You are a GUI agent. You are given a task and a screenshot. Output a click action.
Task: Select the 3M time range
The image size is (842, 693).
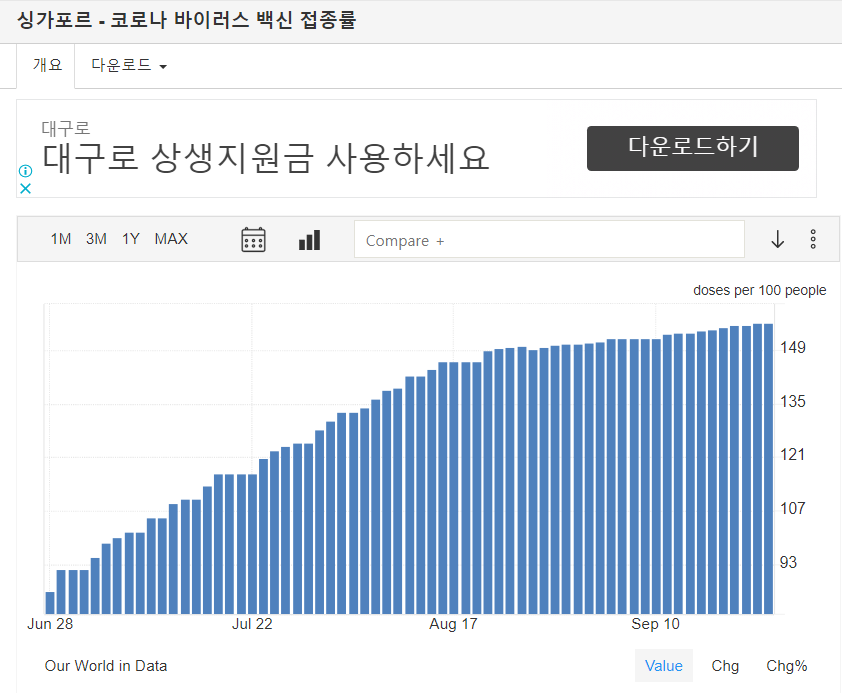pyautogui.click(x=96, y=239)
